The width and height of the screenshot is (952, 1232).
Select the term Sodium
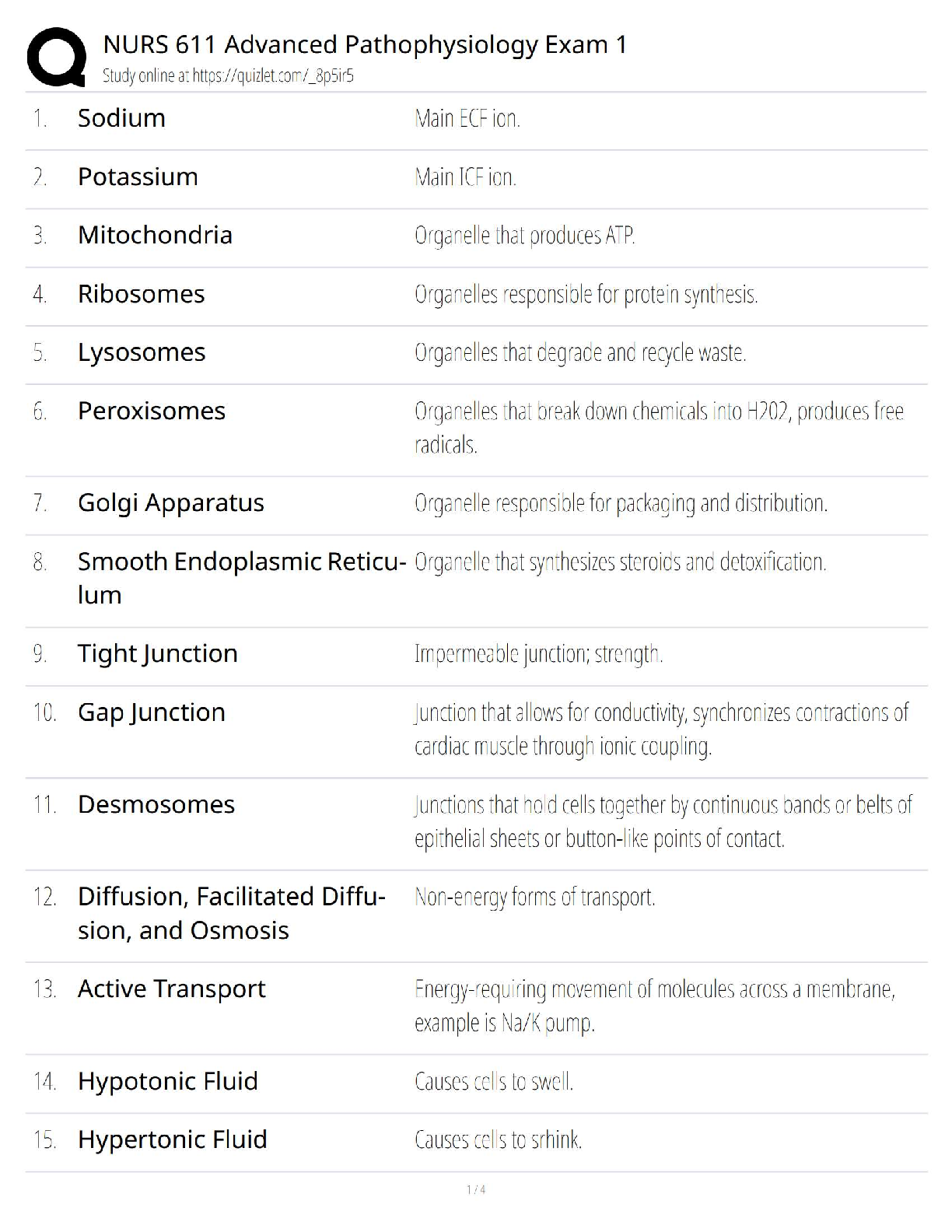(x=121, y=118)
